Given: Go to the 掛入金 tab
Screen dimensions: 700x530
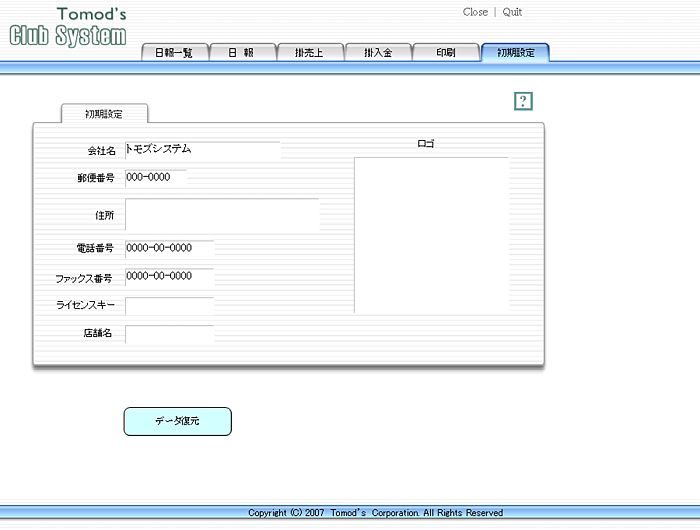Looking at the screenshot, I should (377, 53).
